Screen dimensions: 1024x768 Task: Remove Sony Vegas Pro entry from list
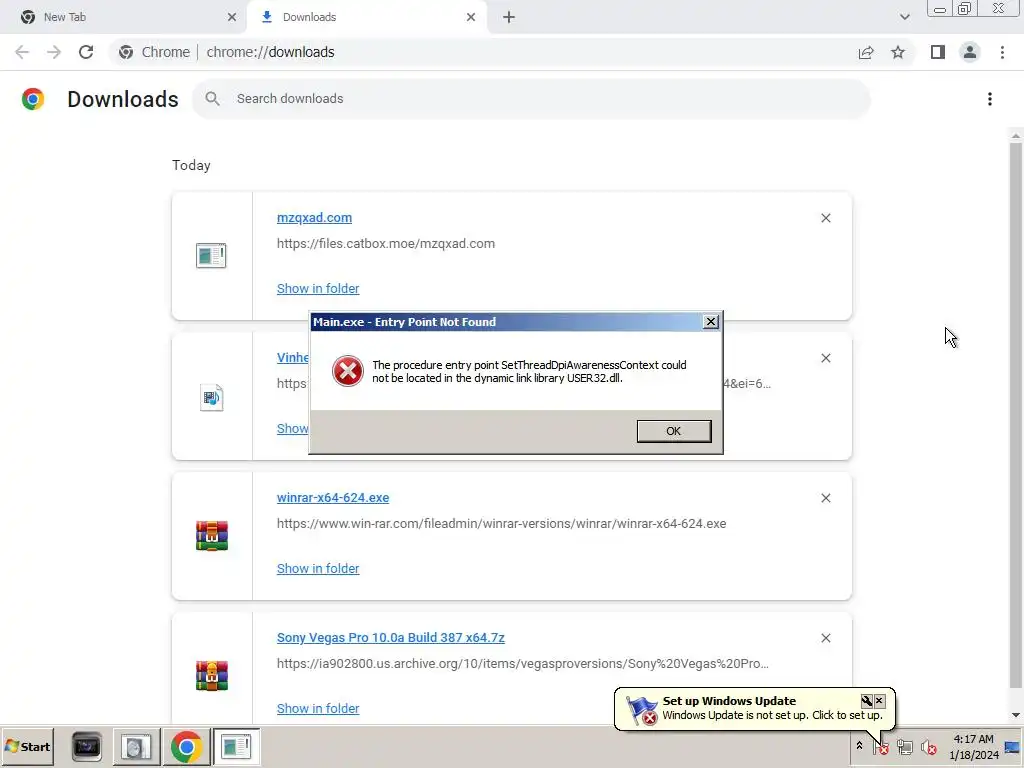(825, 638)
